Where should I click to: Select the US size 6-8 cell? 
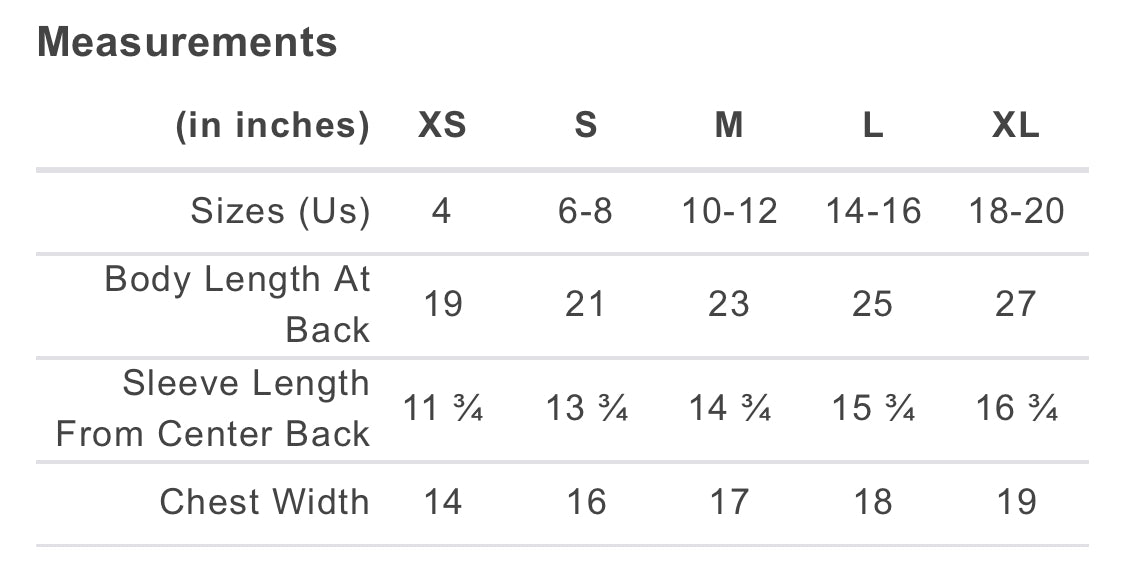586,211
